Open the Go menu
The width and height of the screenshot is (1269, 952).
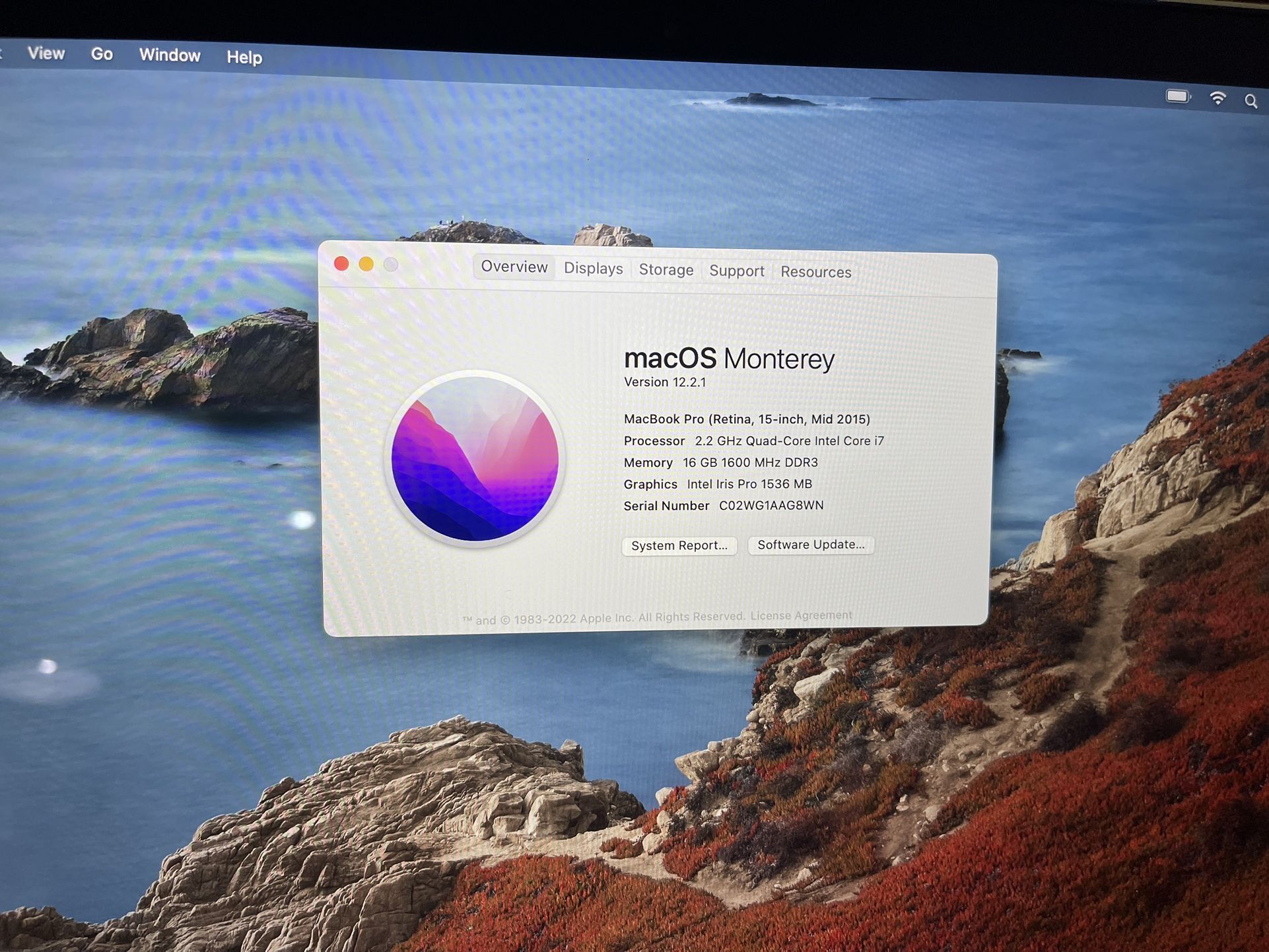point(102,54)
